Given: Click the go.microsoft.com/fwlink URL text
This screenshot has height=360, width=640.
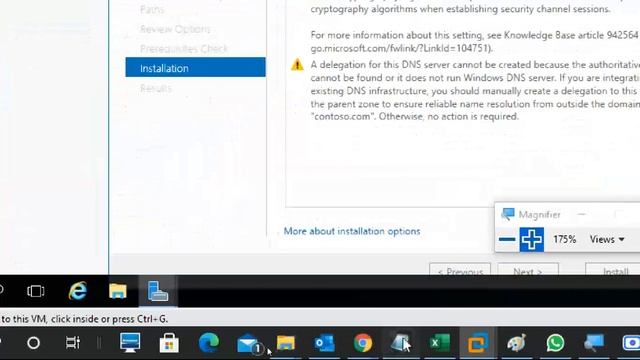Looking at the screenshot, I should pos(402,48).
